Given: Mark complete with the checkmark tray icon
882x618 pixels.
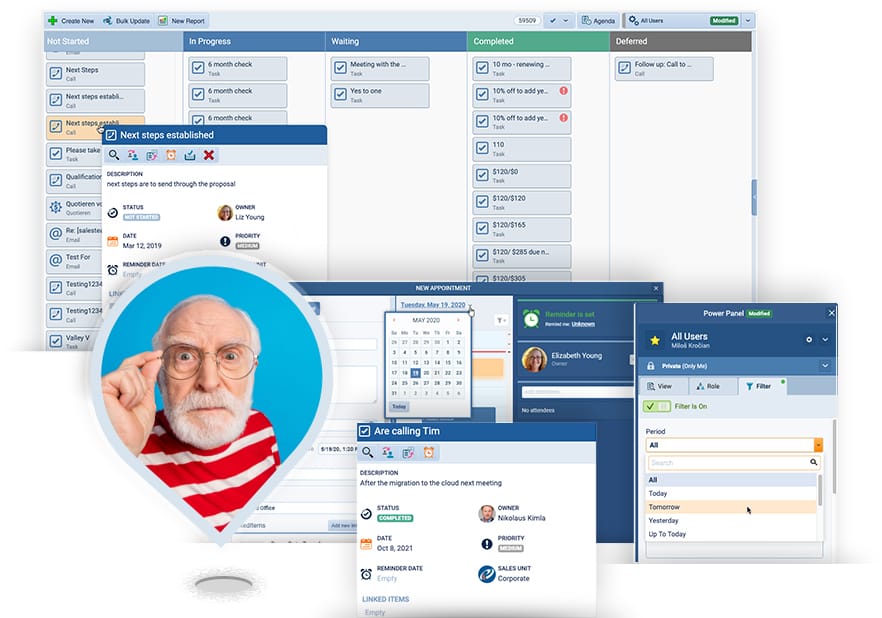Looking at the screenshot, I should (191, 155).
